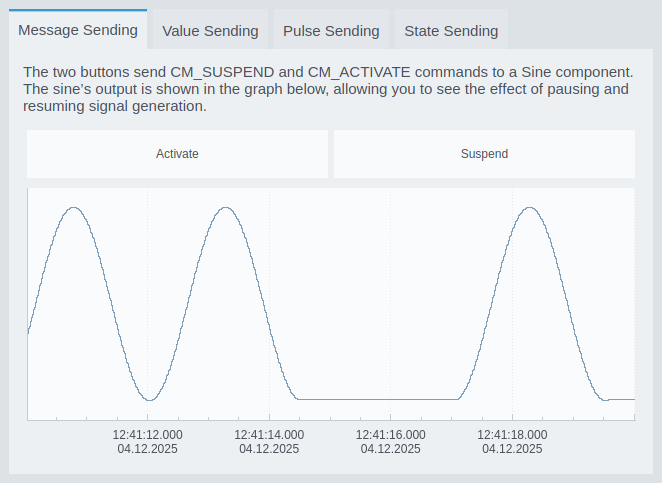Open the Pulse Sending tab
The height and width of the screenshot is (483, 662).
coord(331,31)
